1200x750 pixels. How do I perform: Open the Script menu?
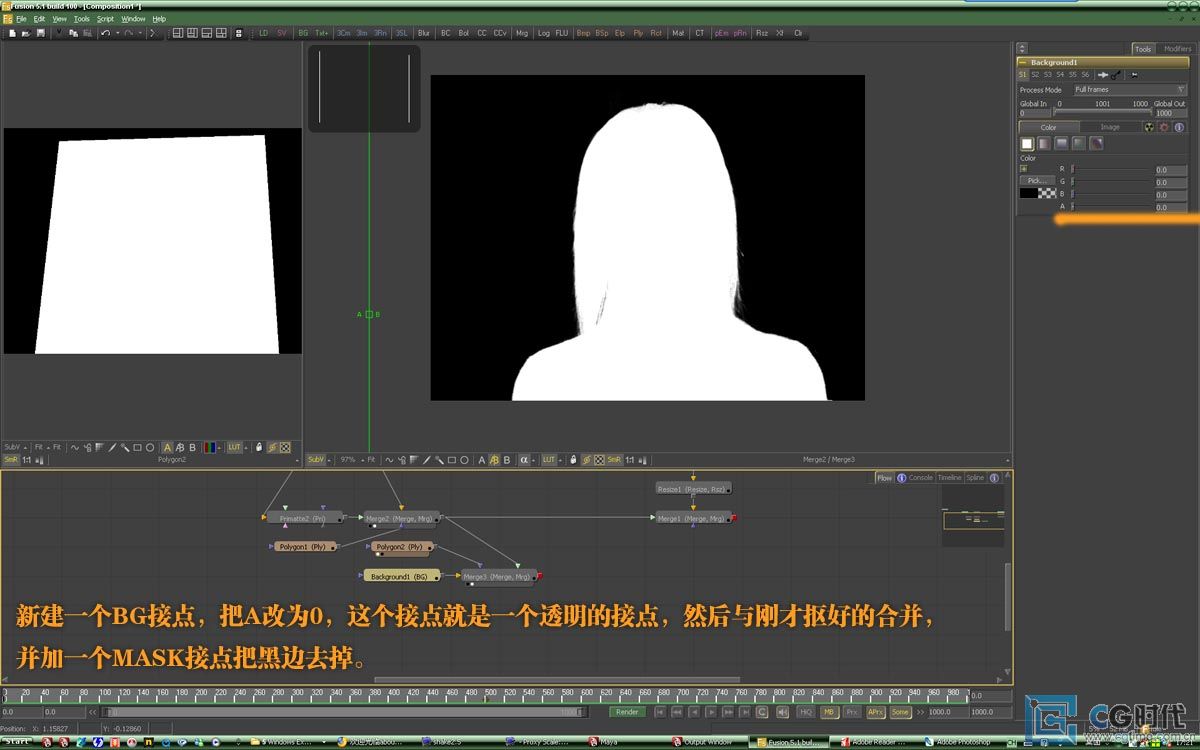(105, 19)
